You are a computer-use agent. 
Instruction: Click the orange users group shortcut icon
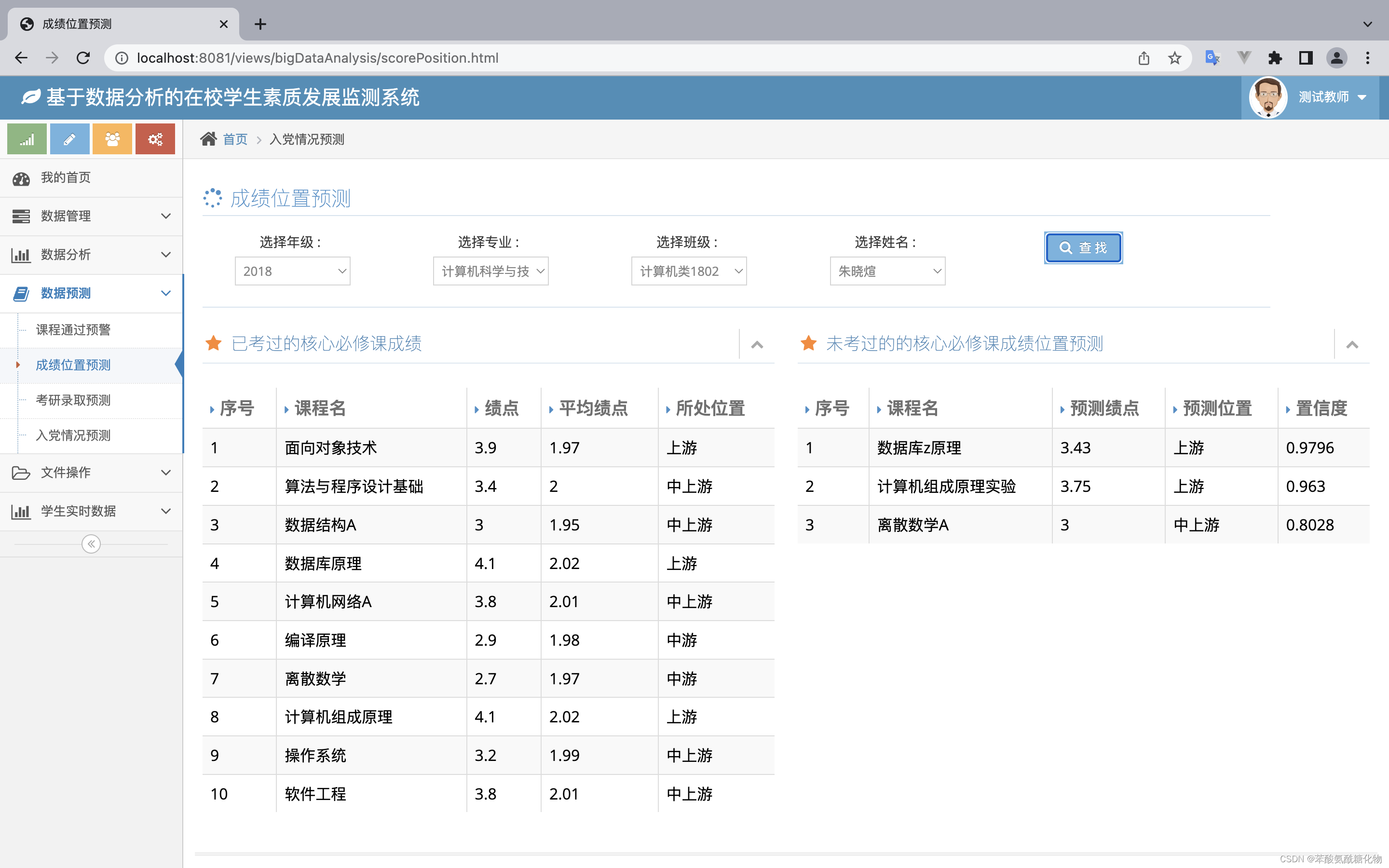112,139
